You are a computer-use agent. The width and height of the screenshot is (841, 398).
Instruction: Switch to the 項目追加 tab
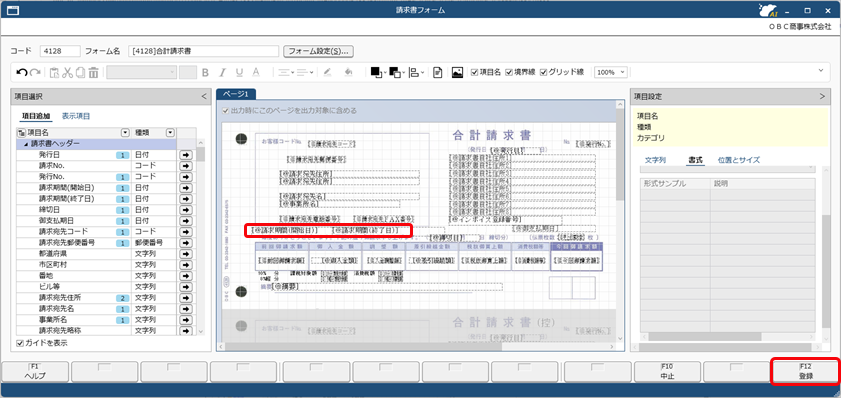click(x=36, y=116)
